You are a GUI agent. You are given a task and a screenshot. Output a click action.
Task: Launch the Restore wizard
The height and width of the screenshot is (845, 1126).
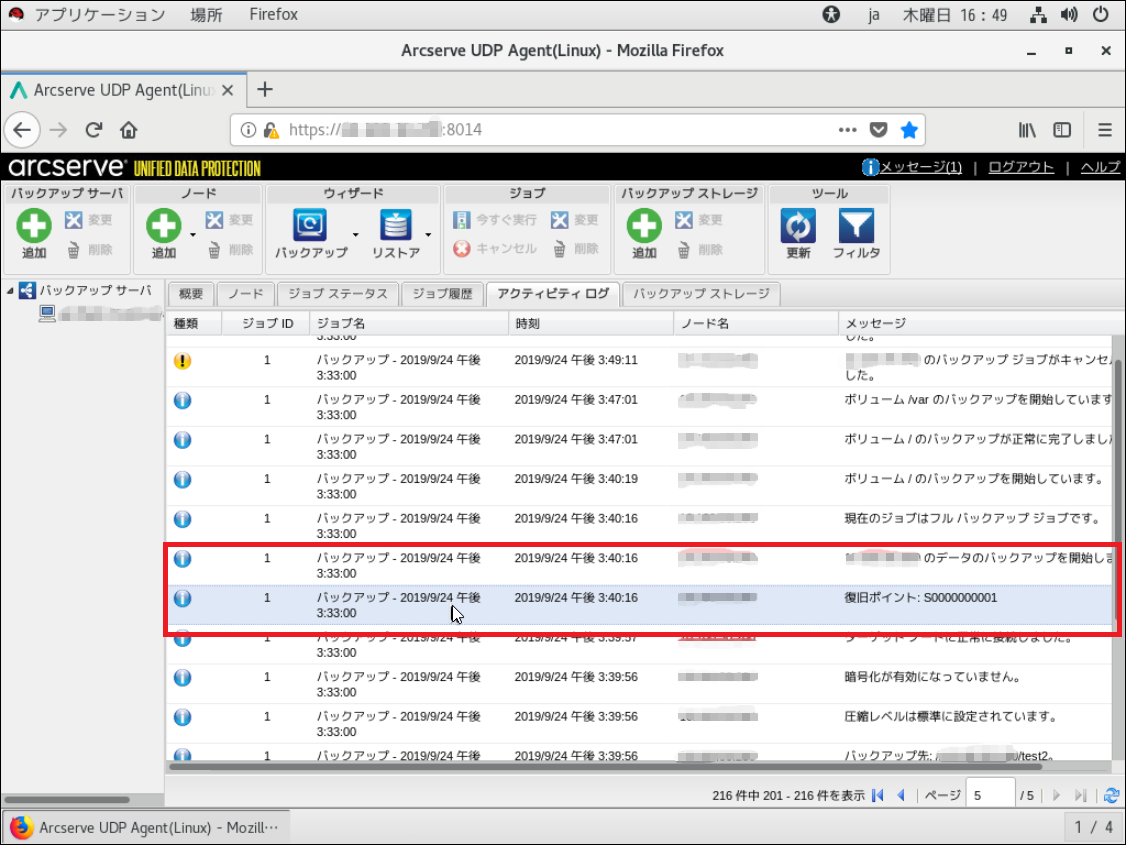(396, 233)
